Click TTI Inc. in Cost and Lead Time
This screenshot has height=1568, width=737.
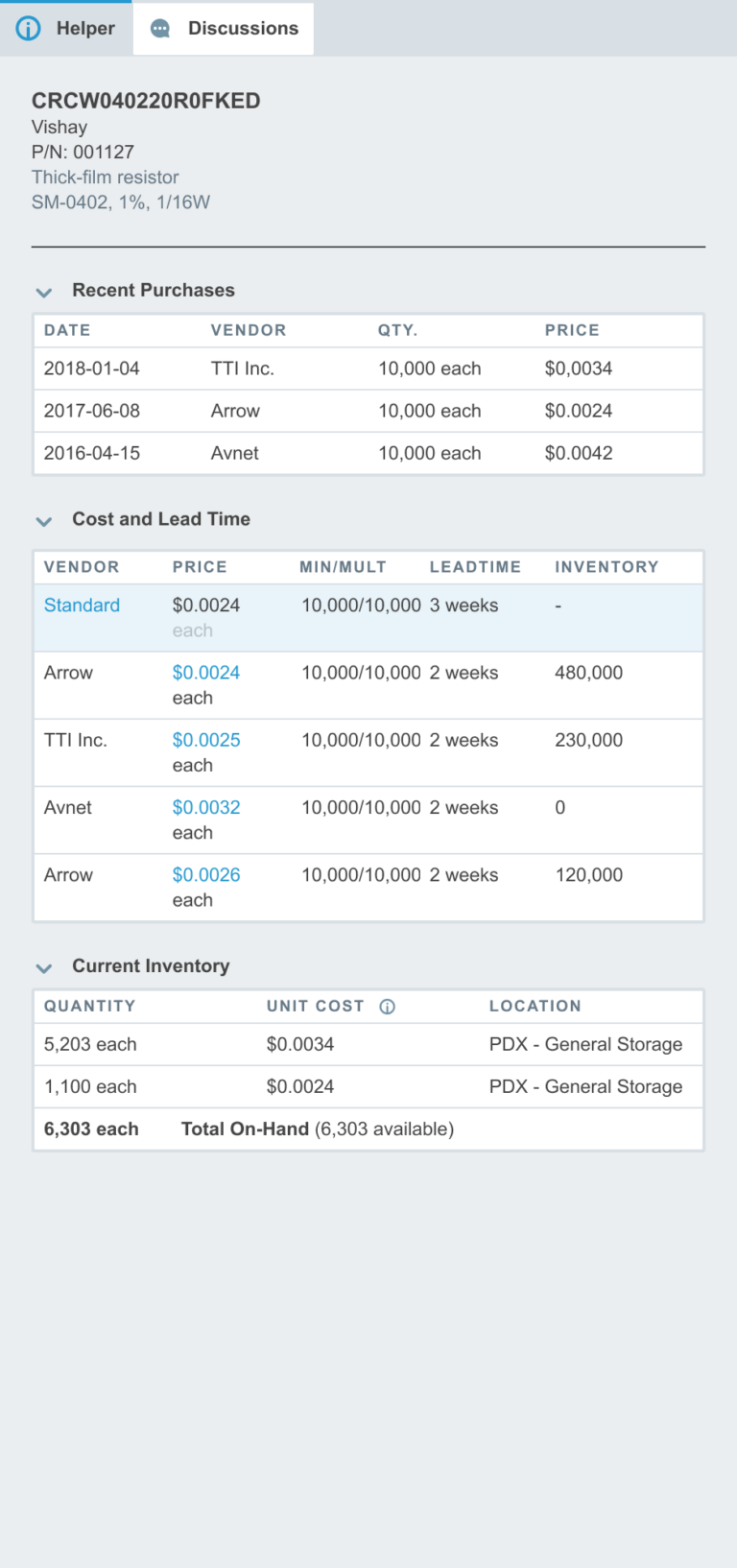[76, 740]
